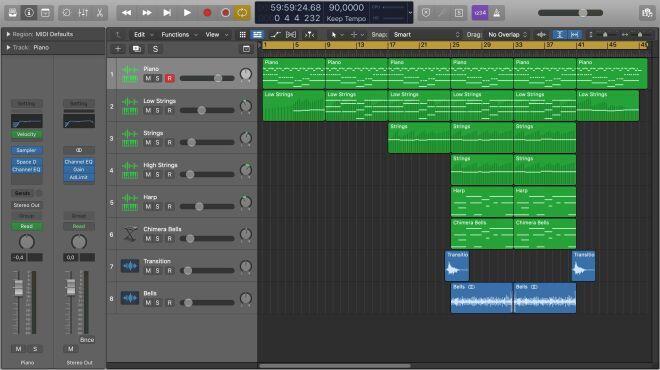Open the global tracks button
This screenshot has width=660, height=370.
[x=246, y=49]
